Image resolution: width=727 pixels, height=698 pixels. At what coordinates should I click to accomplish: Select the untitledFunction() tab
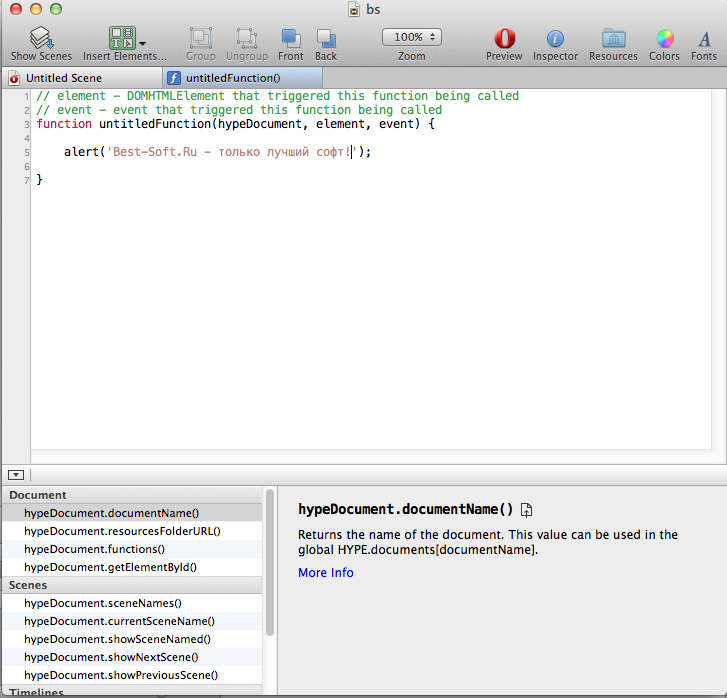tap(233, 78)
